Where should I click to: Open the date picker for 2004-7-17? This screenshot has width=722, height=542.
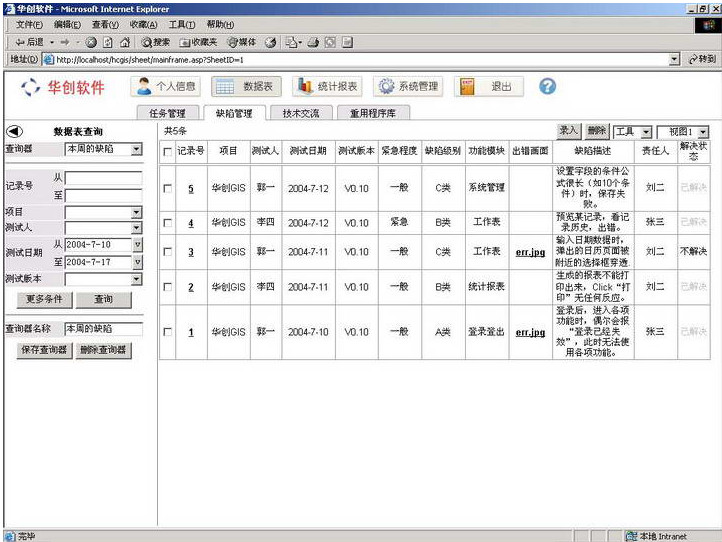pyautogui.click(x=138, y=262)
